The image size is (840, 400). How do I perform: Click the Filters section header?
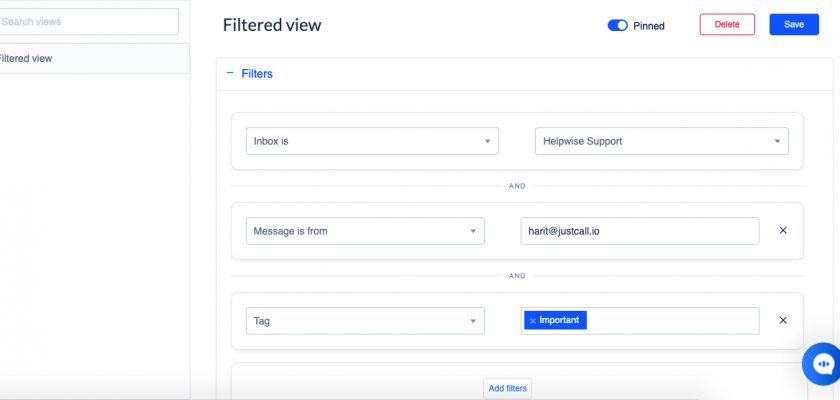(257, 74)
